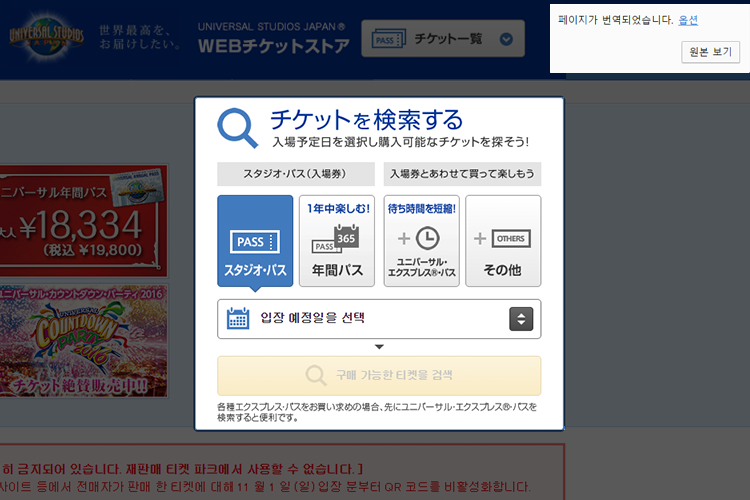Click the express pass note text below search

[377, 412]
